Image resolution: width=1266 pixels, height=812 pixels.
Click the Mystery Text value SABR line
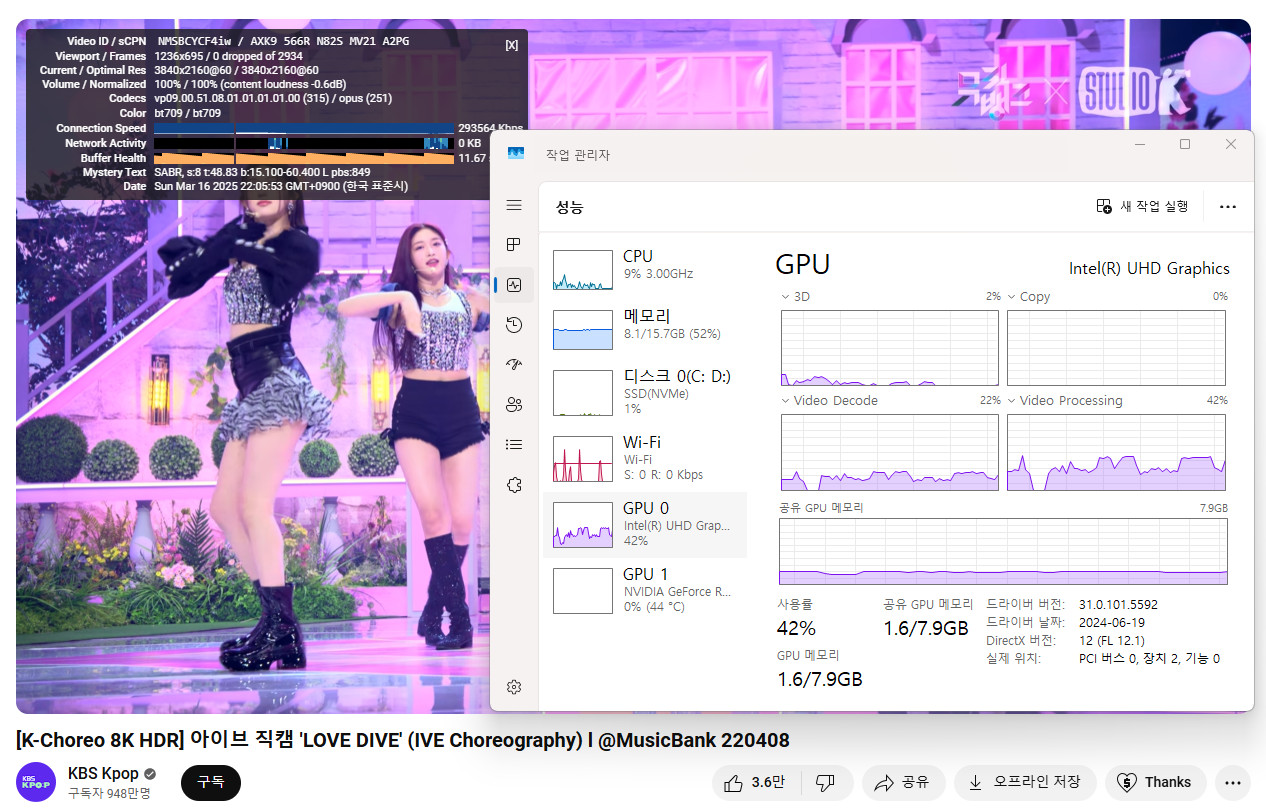click(x=262, y=172)
